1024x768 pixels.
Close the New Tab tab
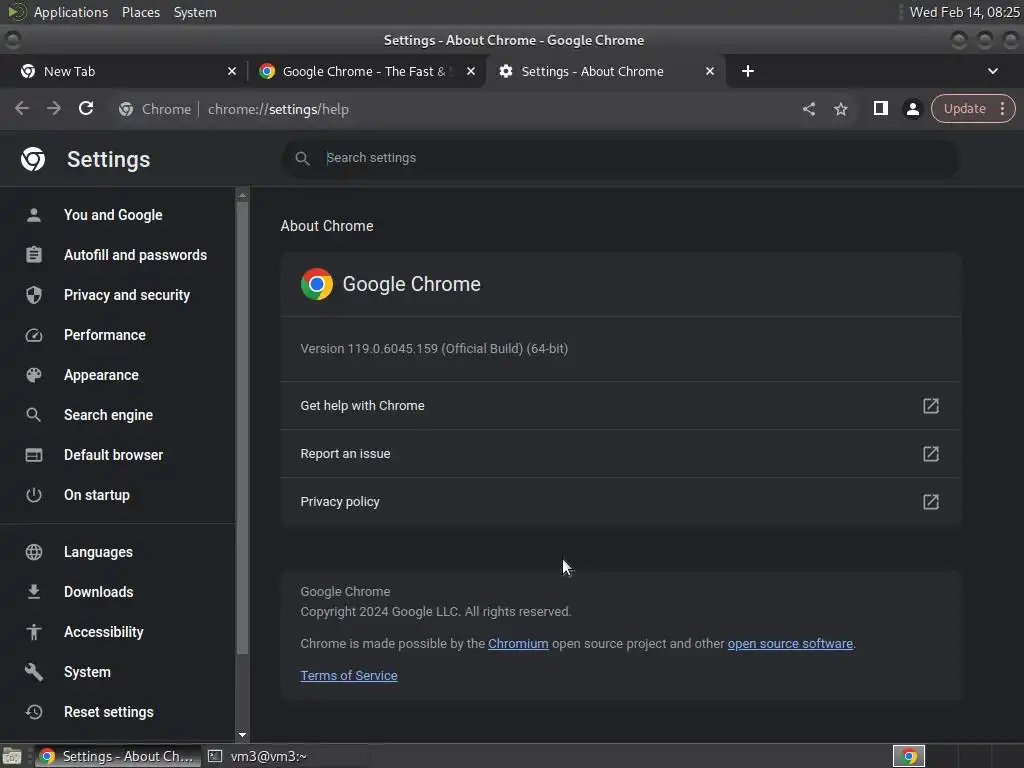point(232,71)
